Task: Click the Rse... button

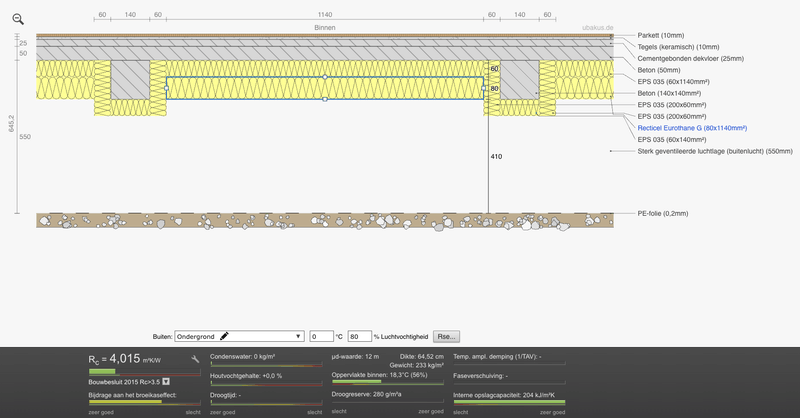Action: click(x=445, y=337)
